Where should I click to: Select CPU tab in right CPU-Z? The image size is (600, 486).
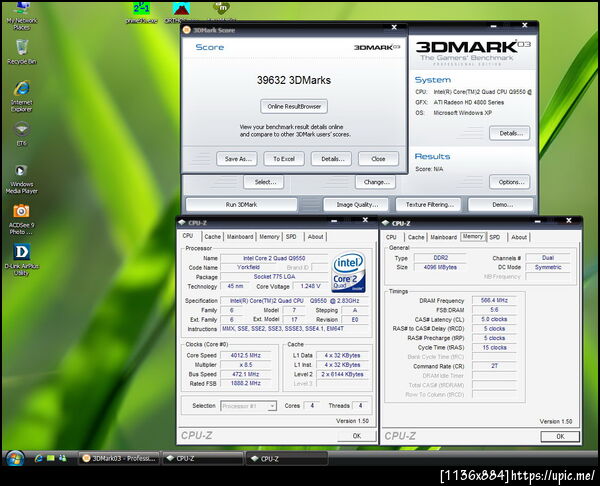click(391, 237)
